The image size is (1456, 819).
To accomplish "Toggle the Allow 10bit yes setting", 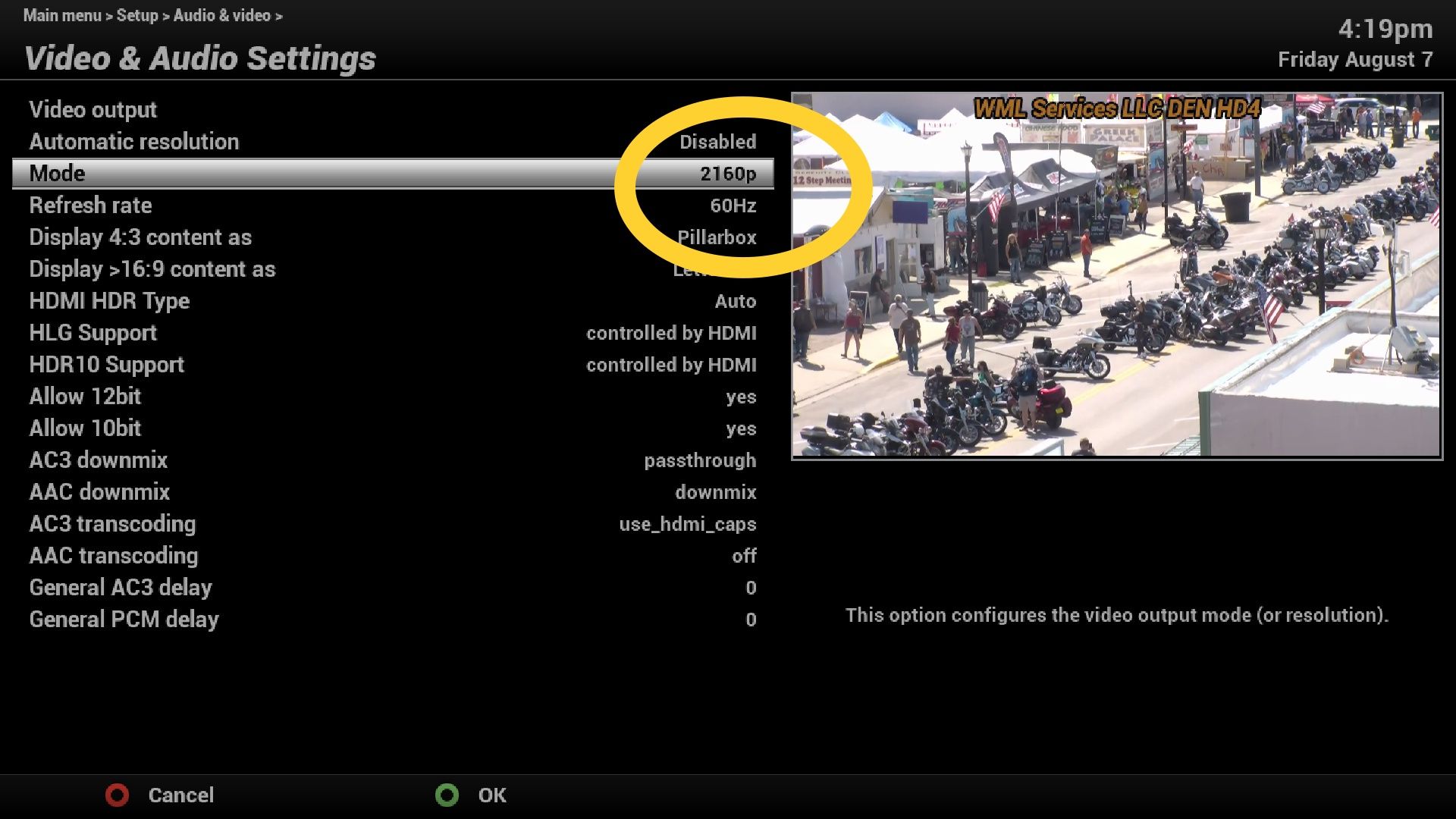I will pos(740,428).
